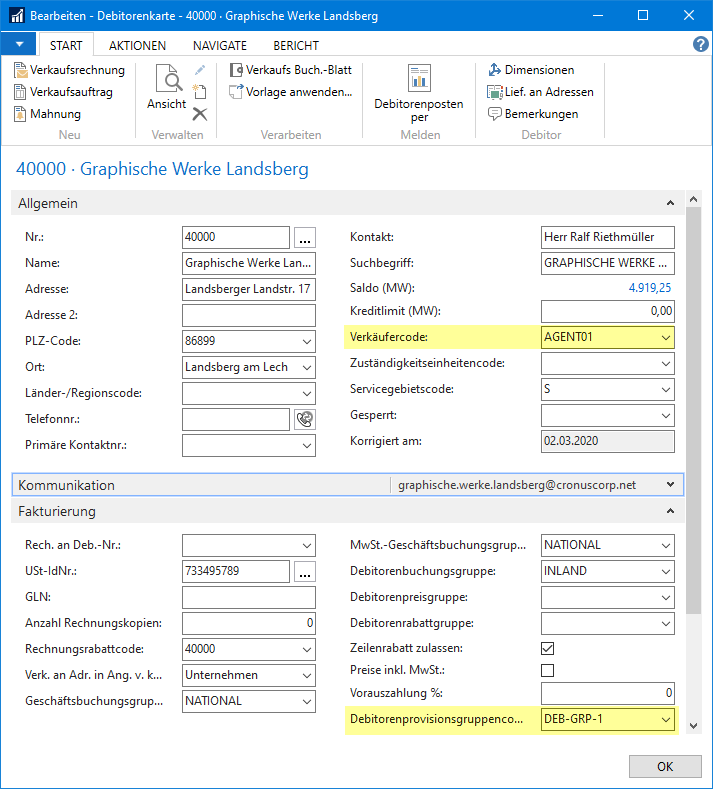
Task: Click the Ansicht view button
Action: (x=166, y=88)
